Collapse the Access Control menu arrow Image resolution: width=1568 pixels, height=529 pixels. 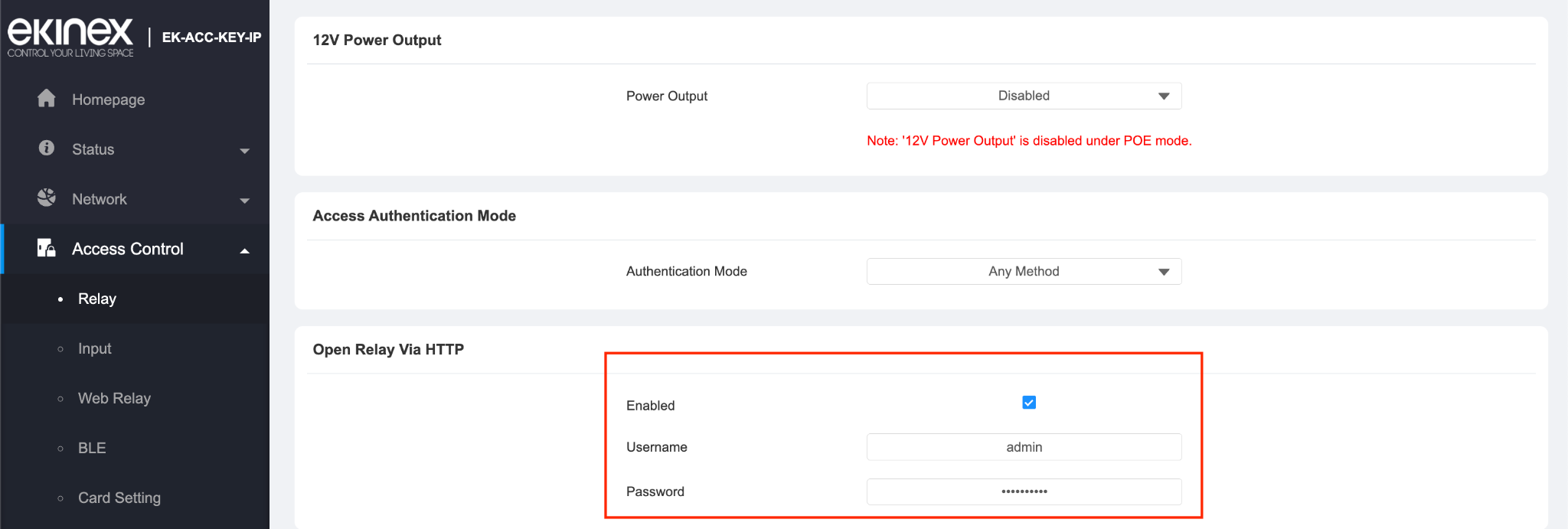245,250
